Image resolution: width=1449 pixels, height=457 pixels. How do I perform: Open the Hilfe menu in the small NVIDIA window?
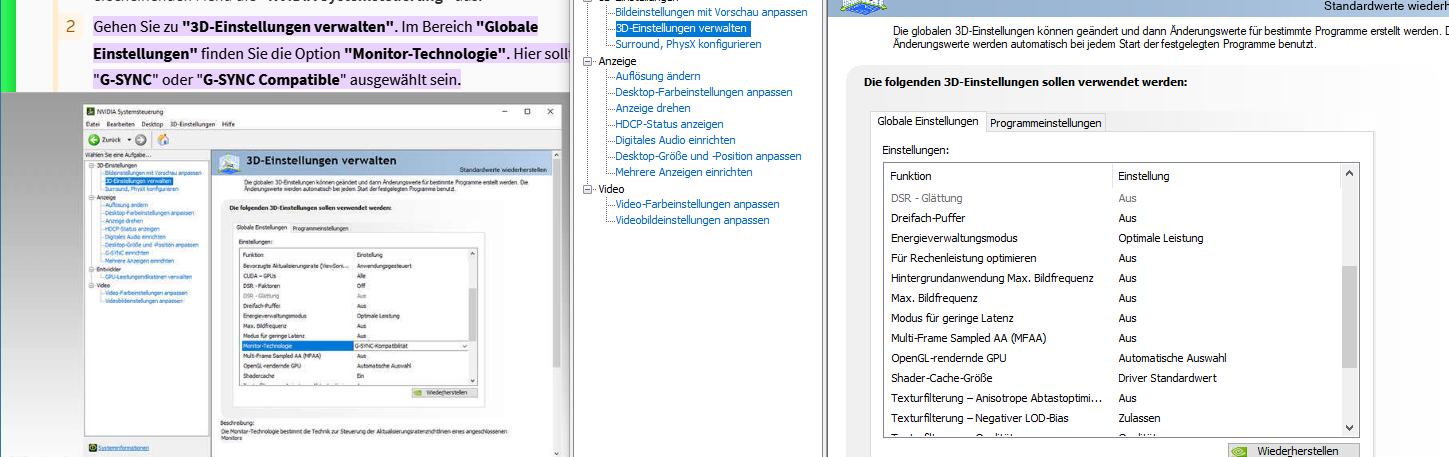[x=228, y=123]
